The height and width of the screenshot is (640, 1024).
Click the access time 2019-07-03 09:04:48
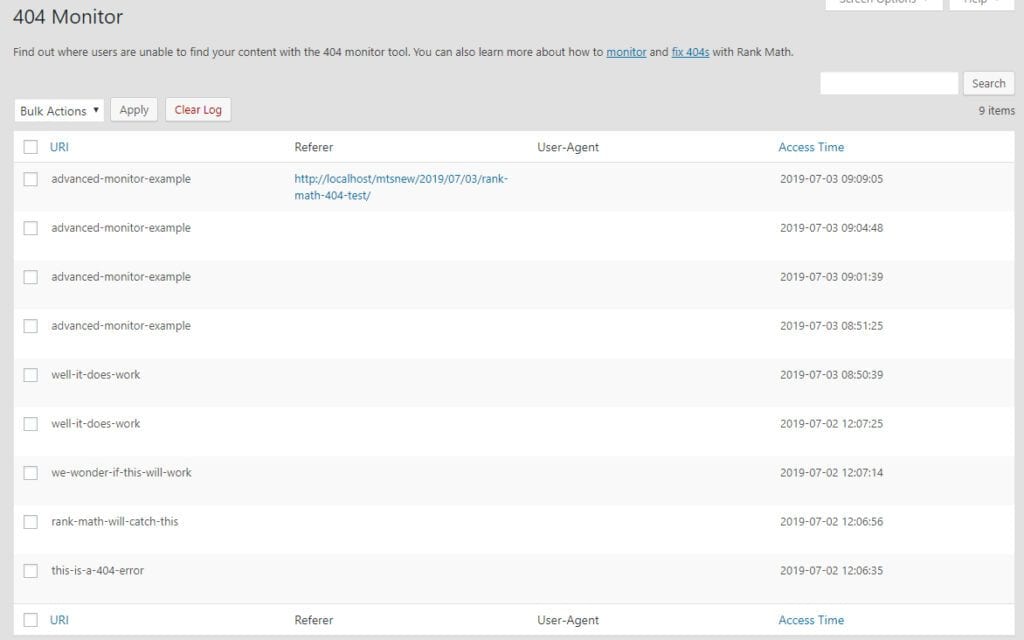831,228
